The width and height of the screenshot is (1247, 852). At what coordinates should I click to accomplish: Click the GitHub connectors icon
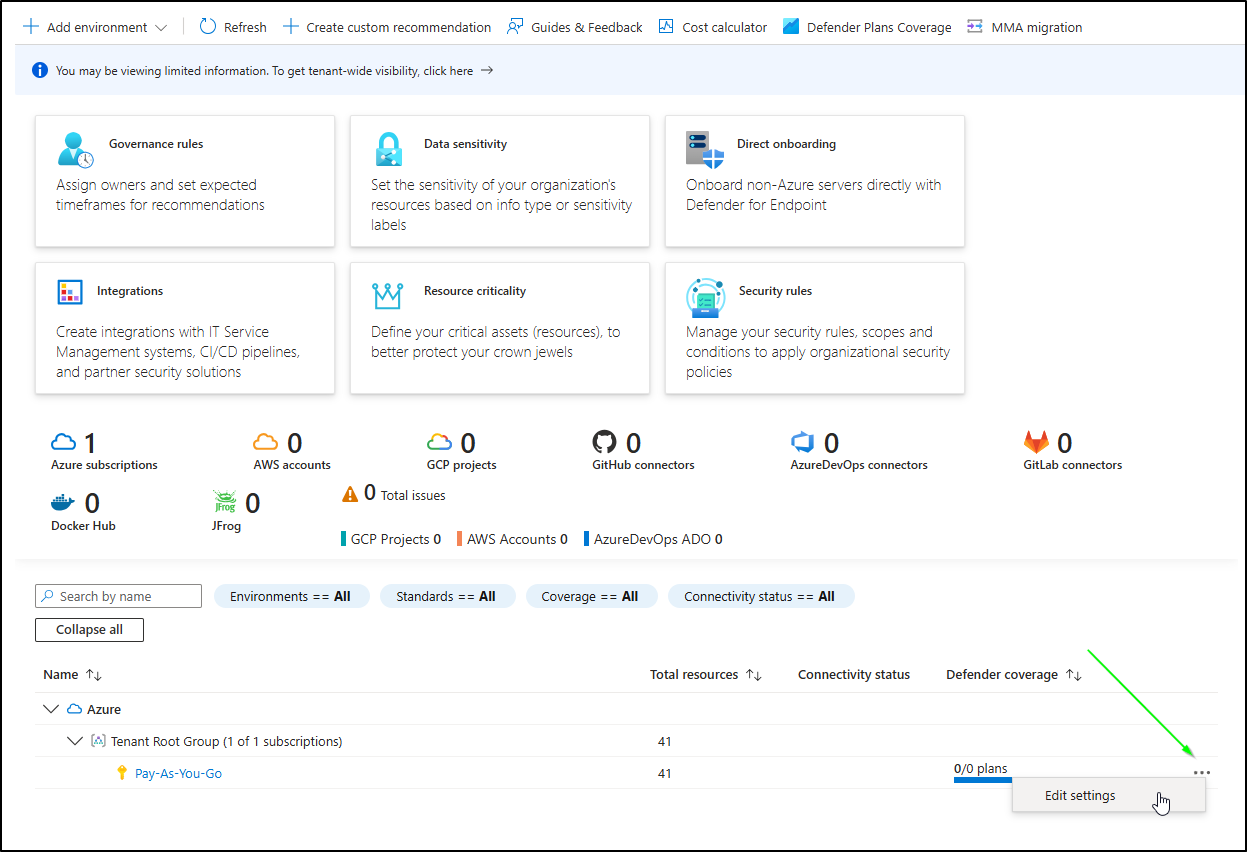pyautogui.click(x=605, y=442)
